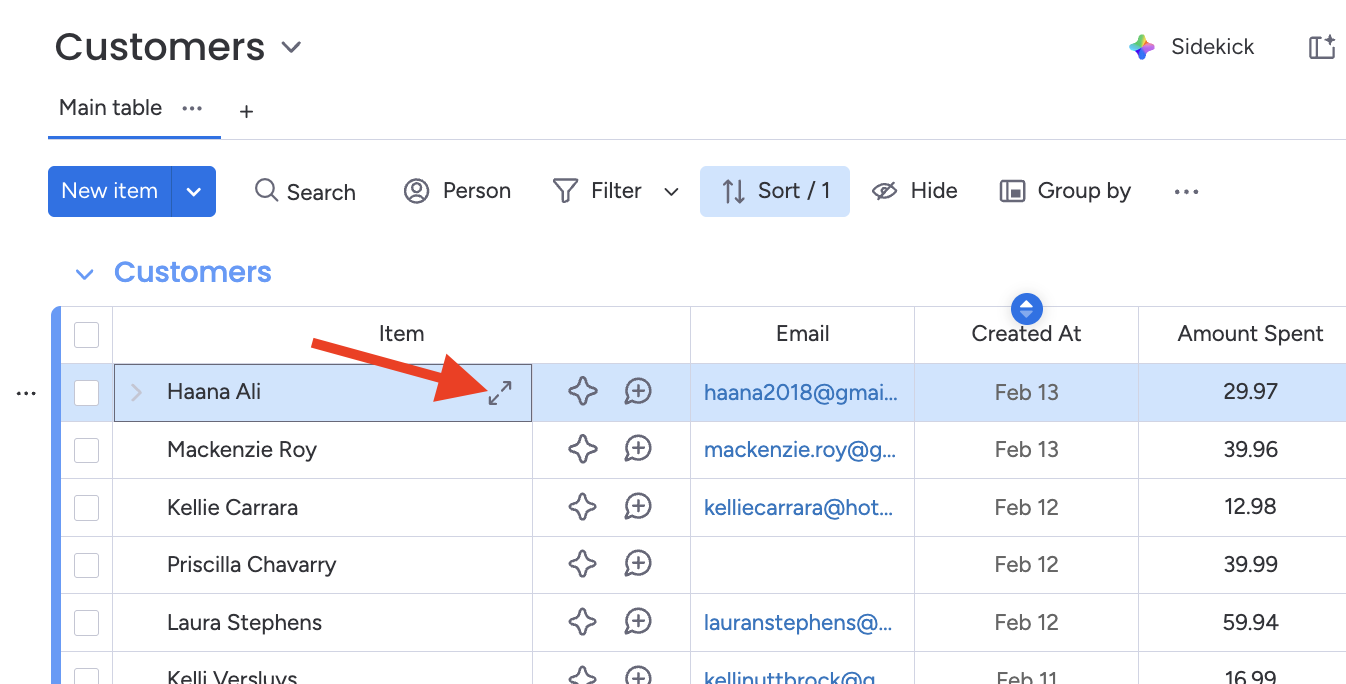Image resolution: width=1346 pixels, height=684 pixels.
Task: Expand subitems arrow for Haana Ali
Action: point(137,393)
